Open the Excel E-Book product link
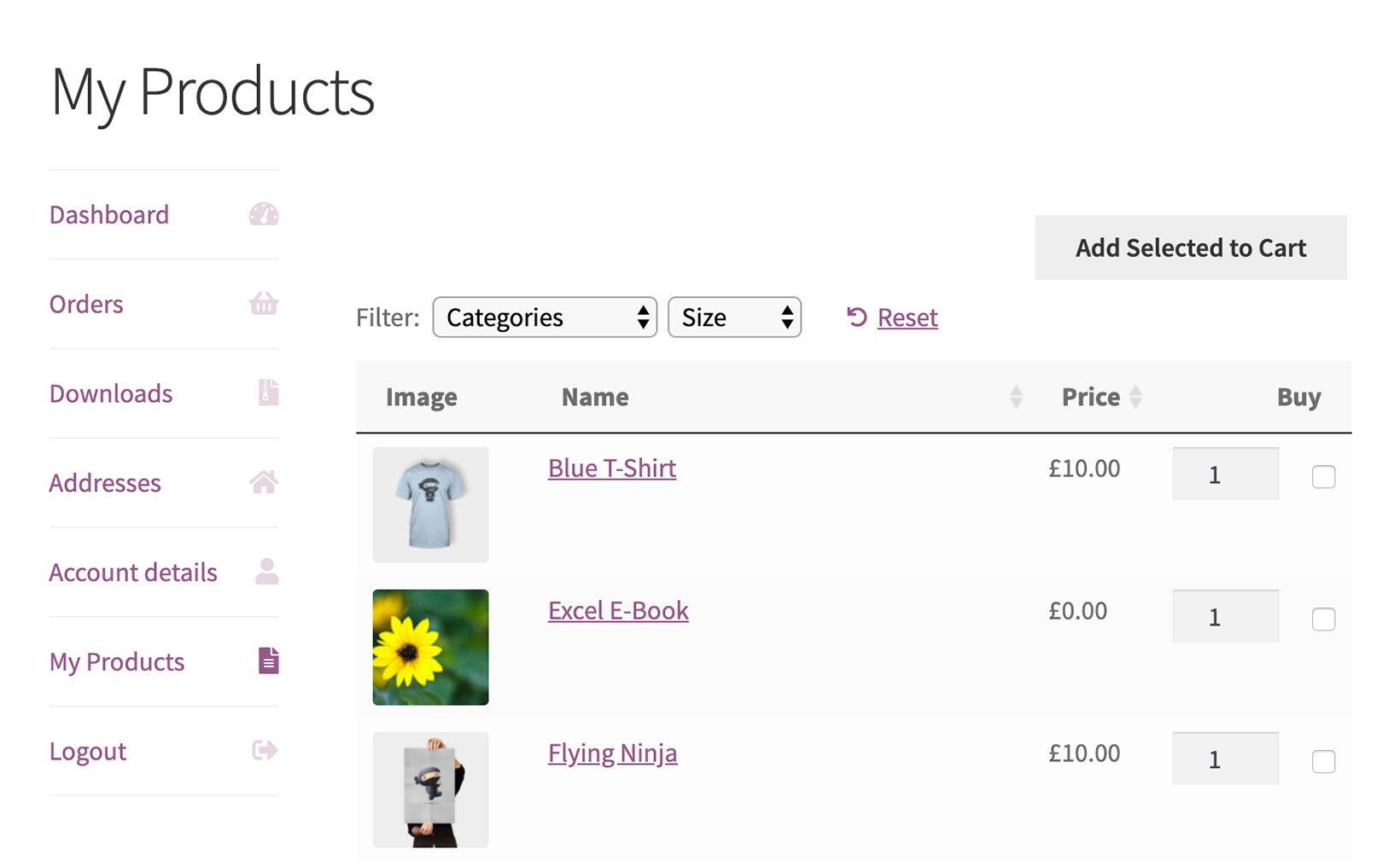The width and height of the screenshot is (1400, 861). 618,610
